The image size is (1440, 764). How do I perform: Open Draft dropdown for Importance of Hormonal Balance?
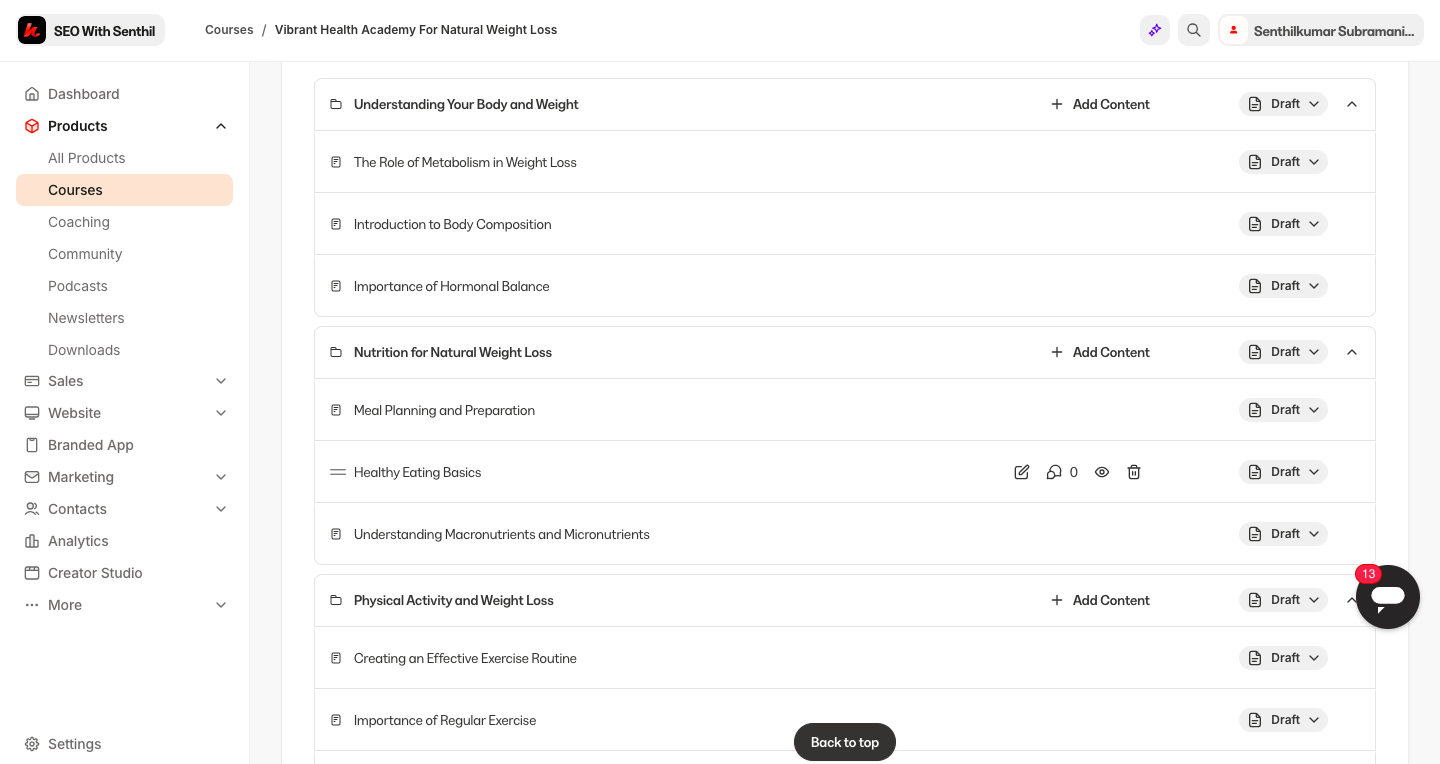coord(1283,286)
